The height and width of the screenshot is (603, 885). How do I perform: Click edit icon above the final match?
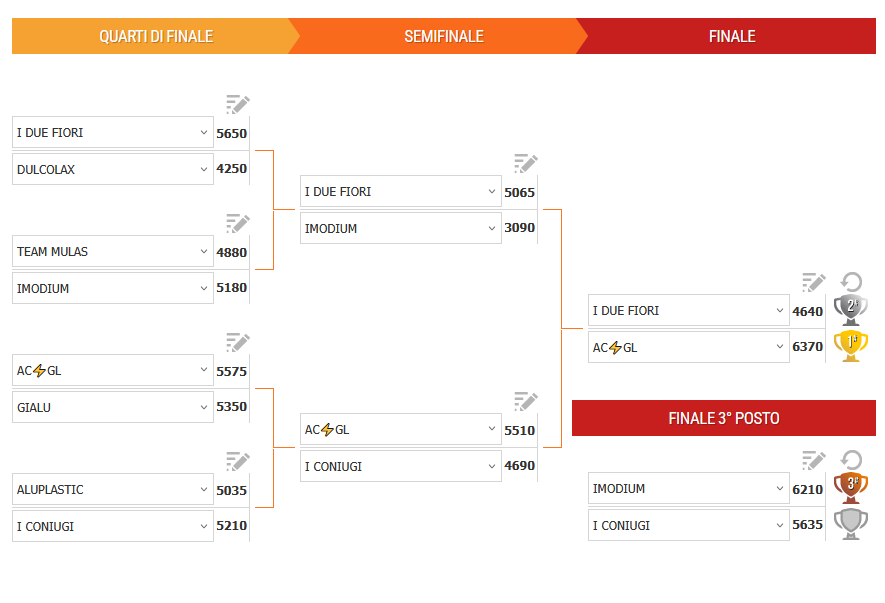pos(813,283)
